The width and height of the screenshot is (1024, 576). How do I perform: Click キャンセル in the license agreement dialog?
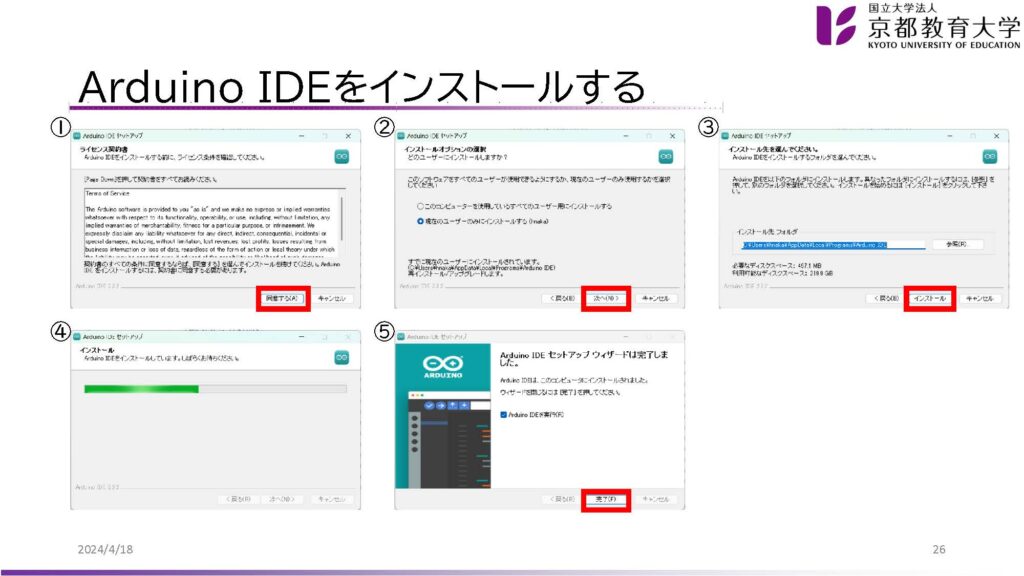(x=332, y=298)
